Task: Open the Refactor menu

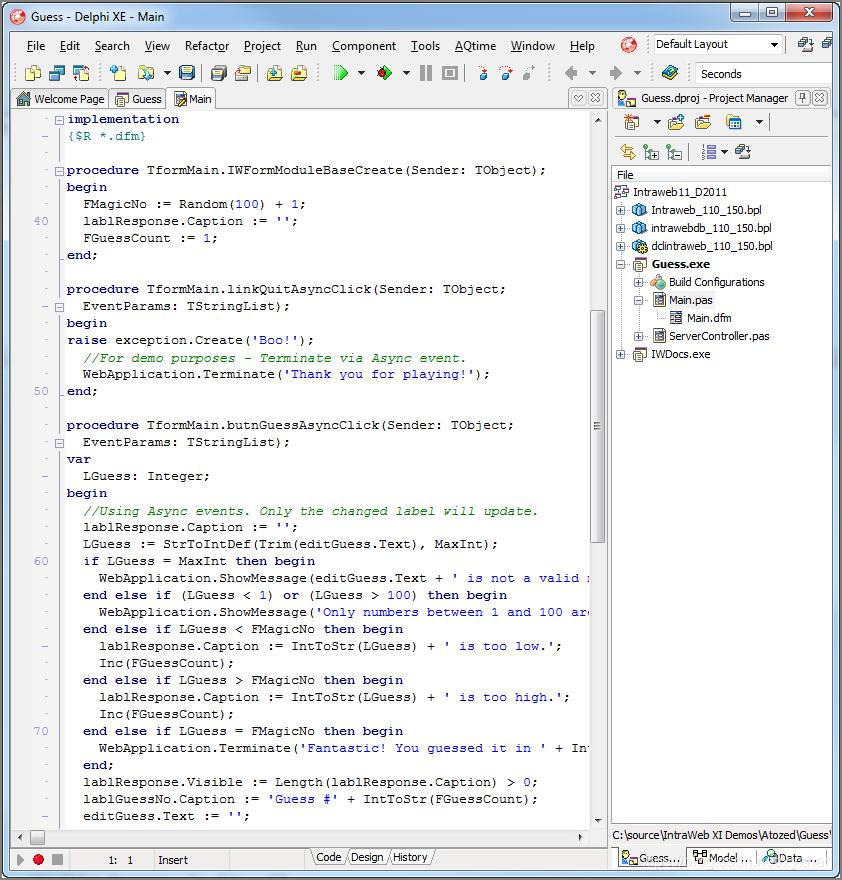Action: (207, 46)
